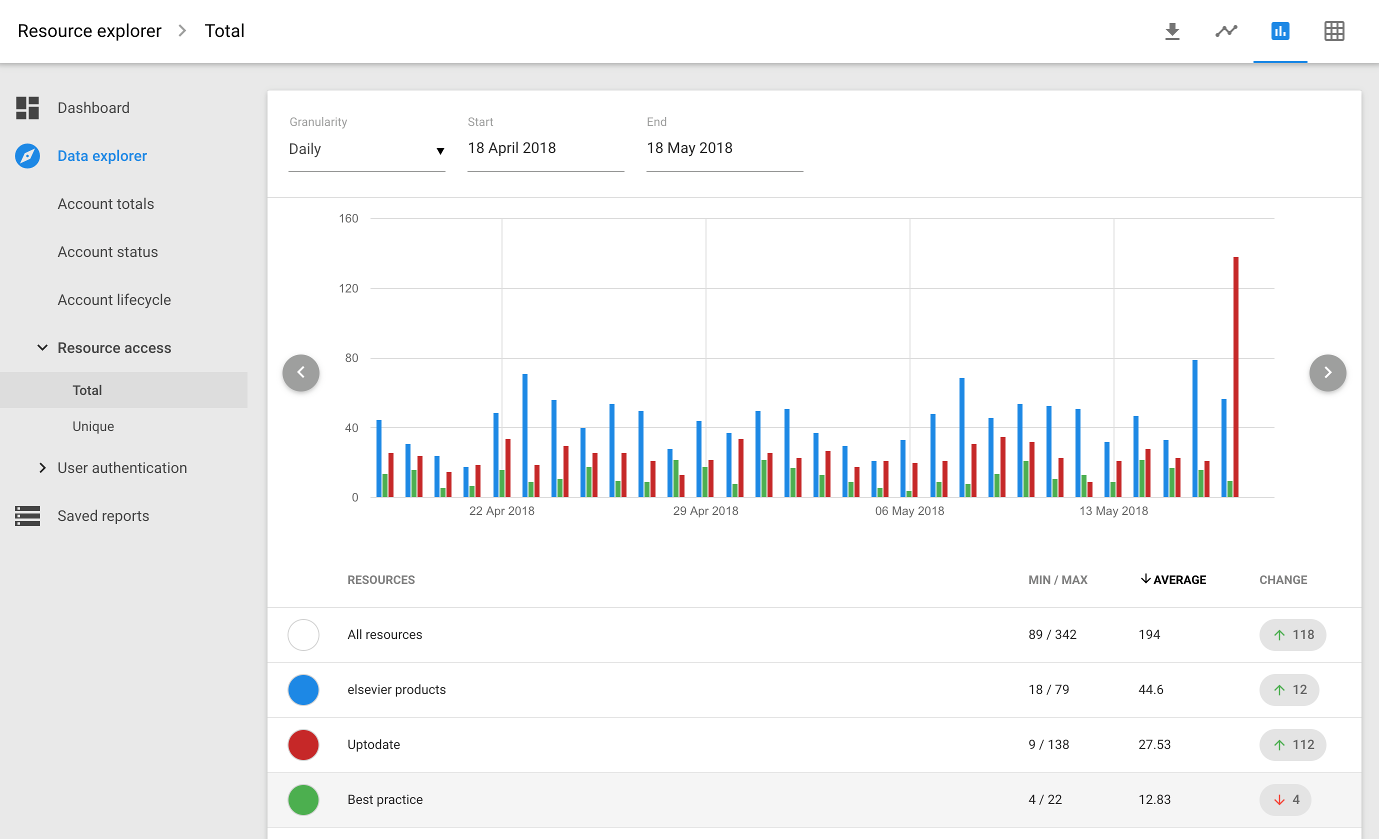Click the green Best practice color swatch
1379x839 pixels.
coord(303,800)
